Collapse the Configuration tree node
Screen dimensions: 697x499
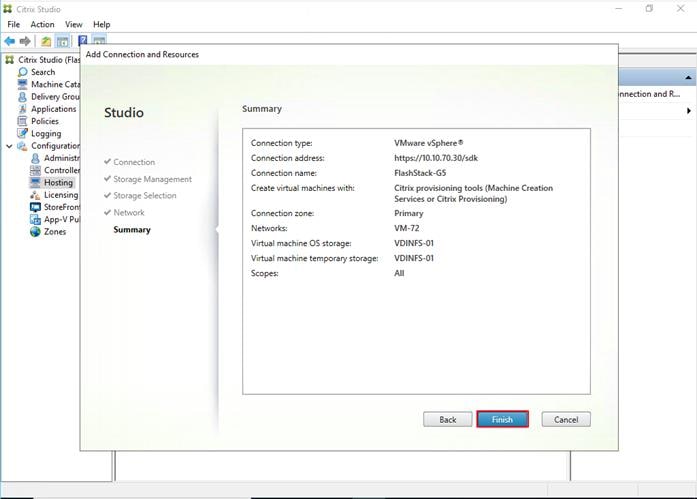pos(9,146)
